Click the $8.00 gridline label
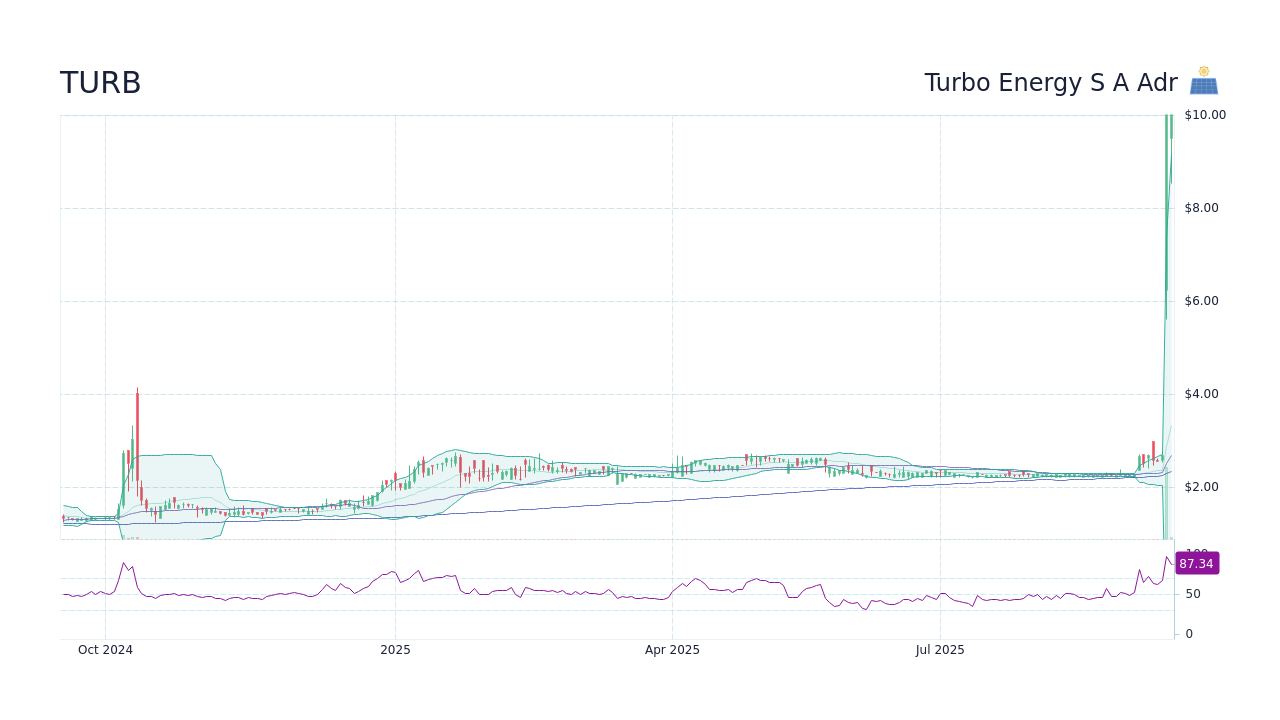1280x720 pixels. pos(1201,207)
